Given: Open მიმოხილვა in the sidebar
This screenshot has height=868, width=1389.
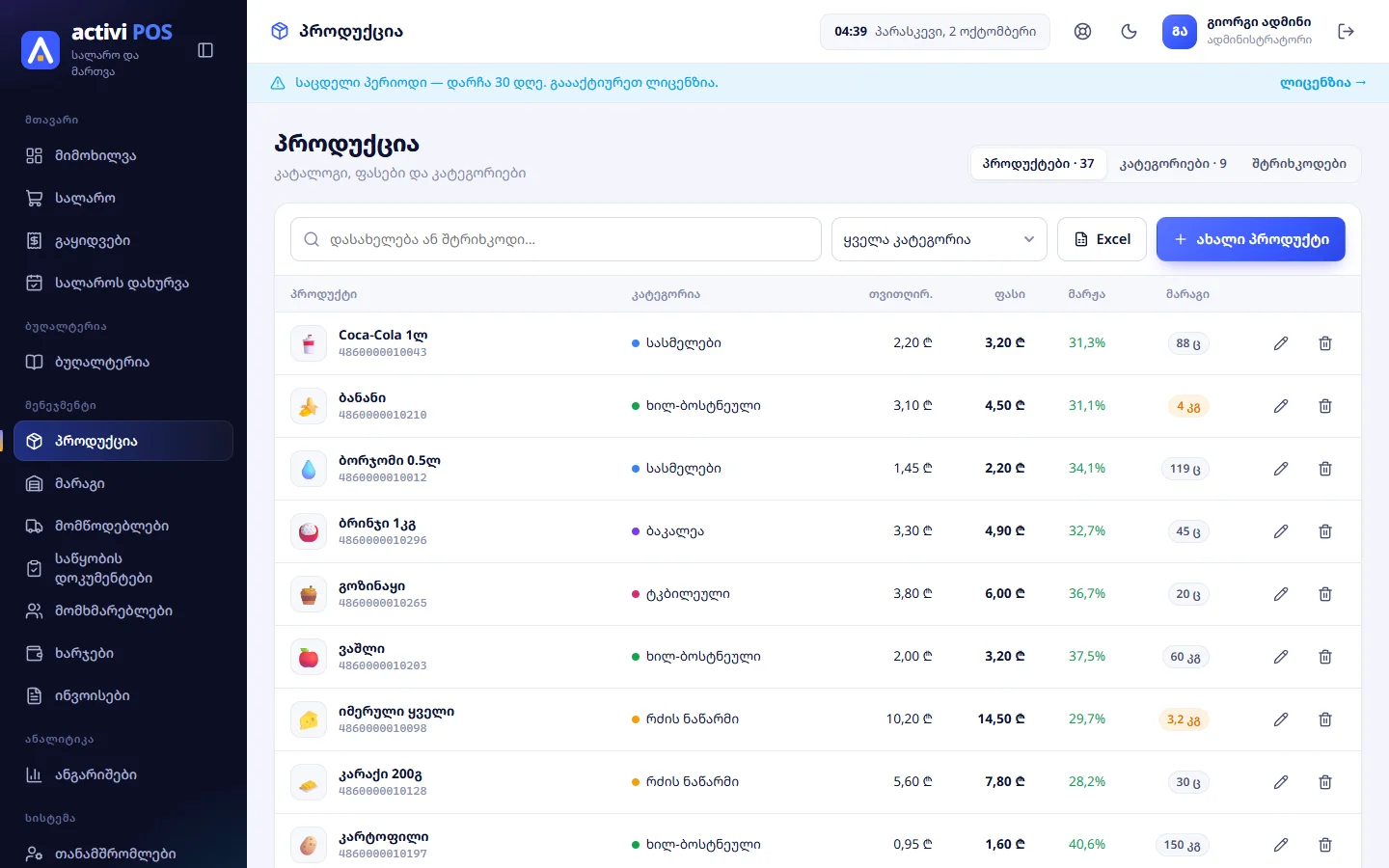Looking at the screenshot, I should (x=123, y=156).
